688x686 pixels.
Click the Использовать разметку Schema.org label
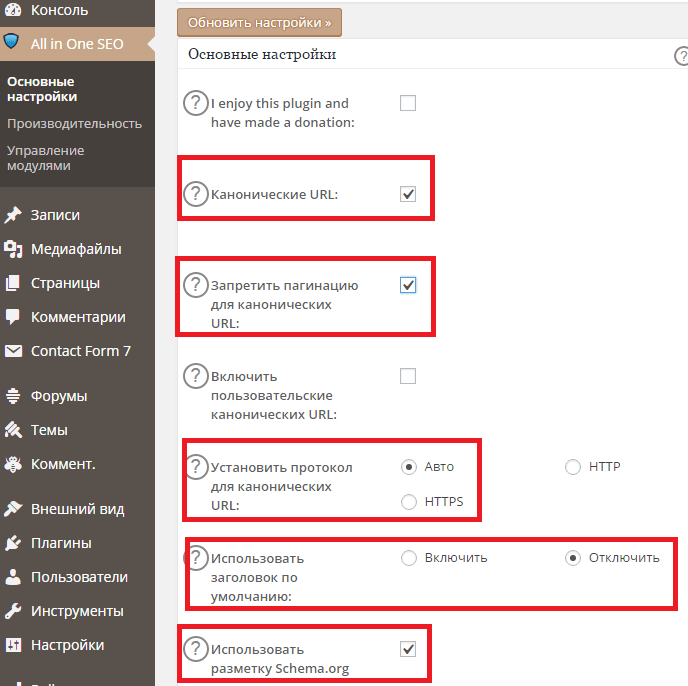coord(280,659)
